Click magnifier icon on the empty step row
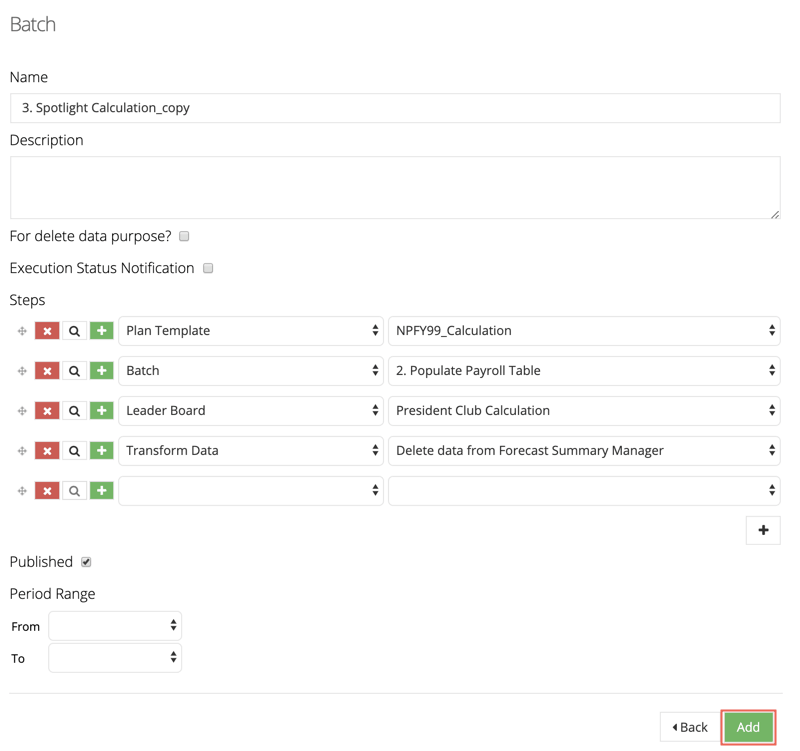The height and width of the screenshot is (751, 800). point(74,491)
